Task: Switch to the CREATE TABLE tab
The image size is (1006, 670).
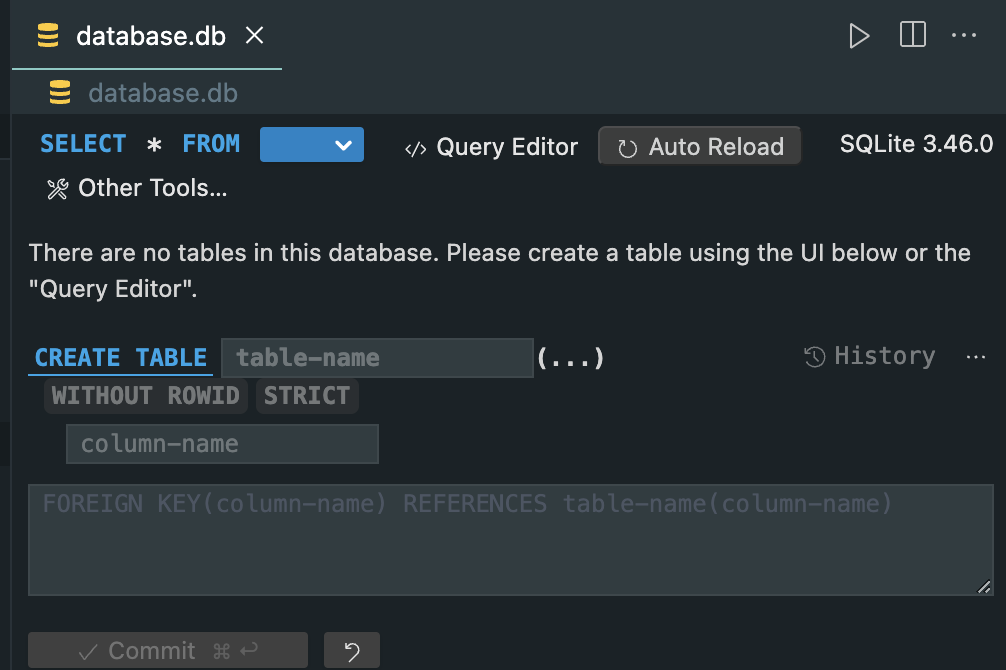Action: pyautogui.click(x=121, y=358)
